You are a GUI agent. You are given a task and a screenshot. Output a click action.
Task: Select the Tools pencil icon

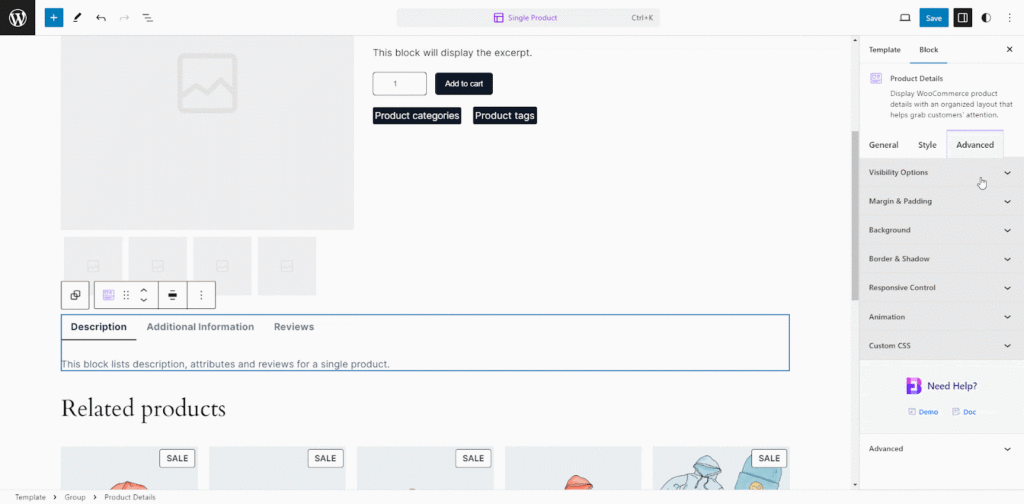77,18
